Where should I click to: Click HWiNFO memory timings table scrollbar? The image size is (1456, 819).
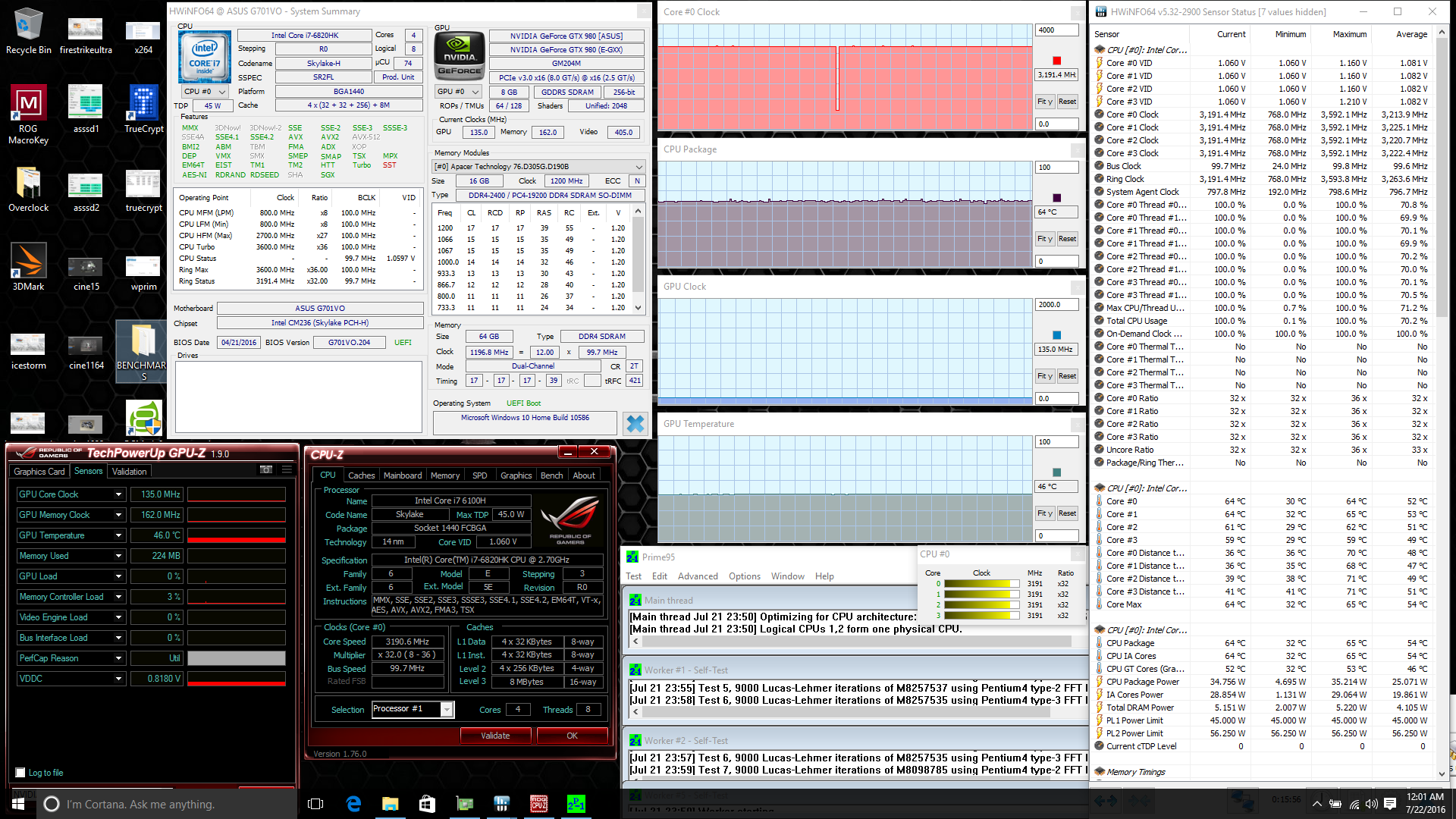pos(639,259)
